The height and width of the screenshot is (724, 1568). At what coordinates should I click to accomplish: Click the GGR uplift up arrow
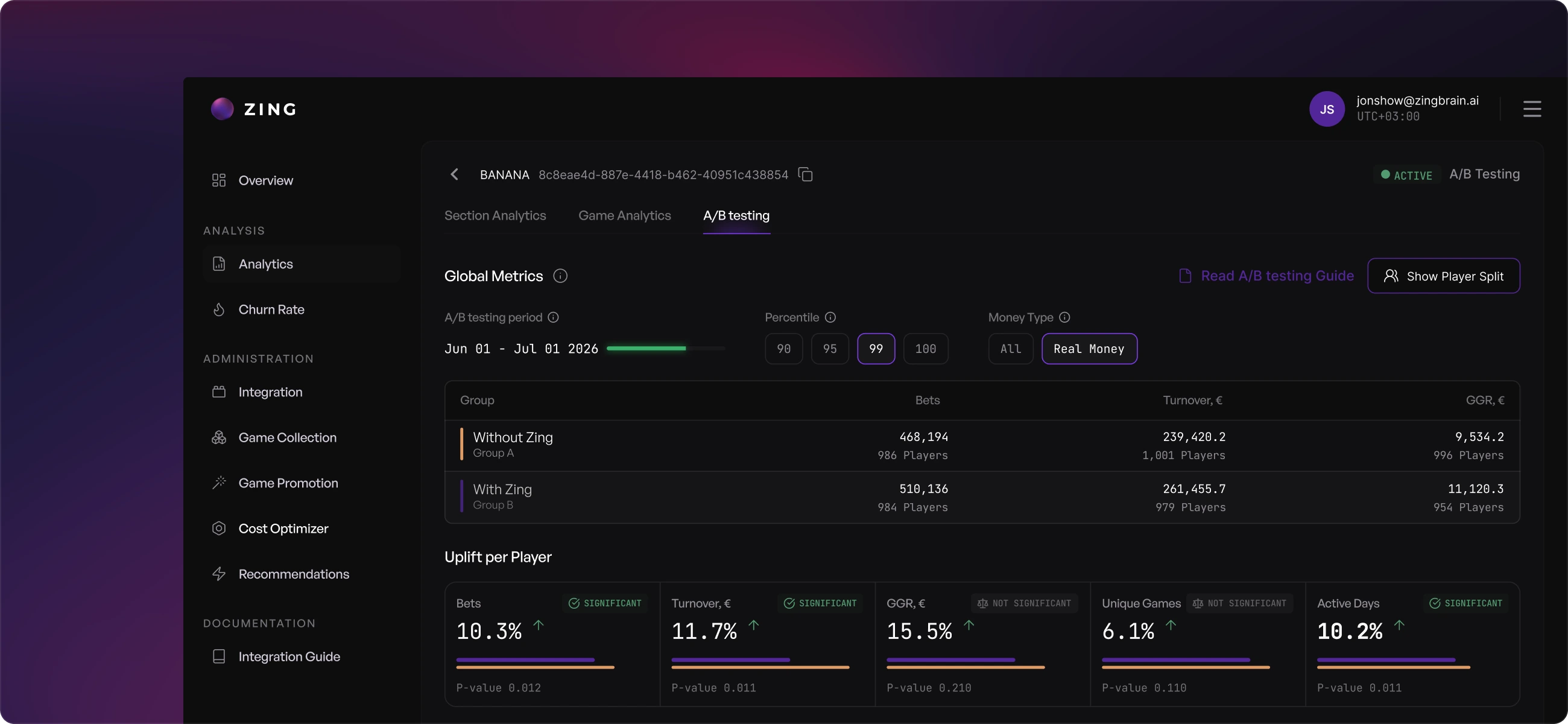(x=969, y=624)
